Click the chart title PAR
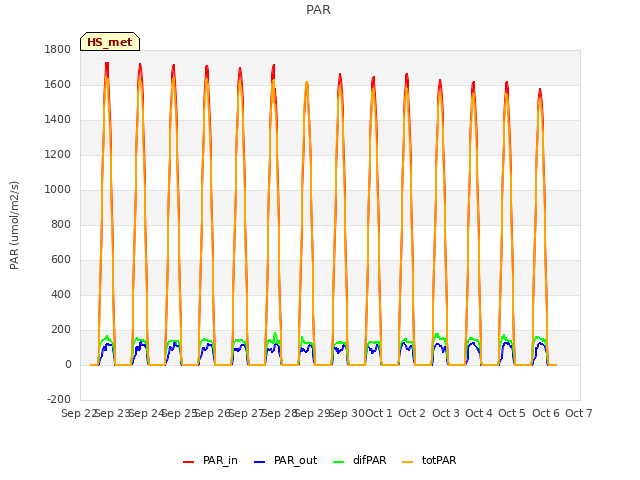Screen dimensions: 640x480 click(x=318, y=10)
